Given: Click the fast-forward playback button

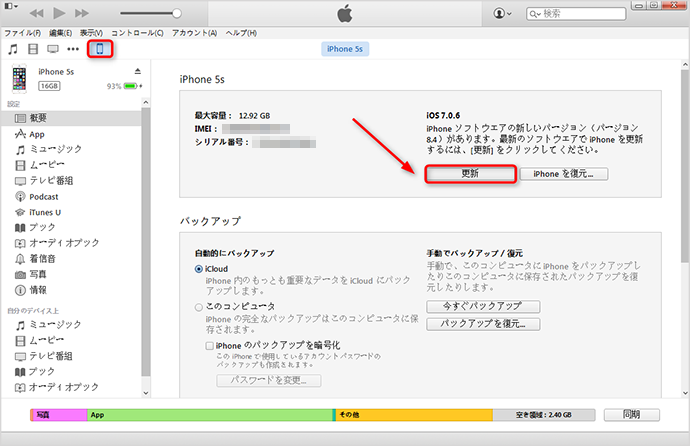Looking at the screenshot, I should click(x=82, y=13).
